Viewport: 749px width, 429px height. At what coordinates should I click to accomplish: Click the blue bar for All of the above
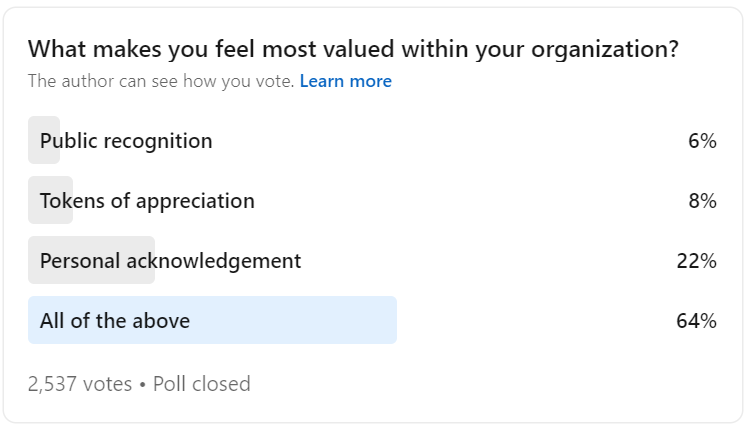pyautogui.click(x=213, y=320)
